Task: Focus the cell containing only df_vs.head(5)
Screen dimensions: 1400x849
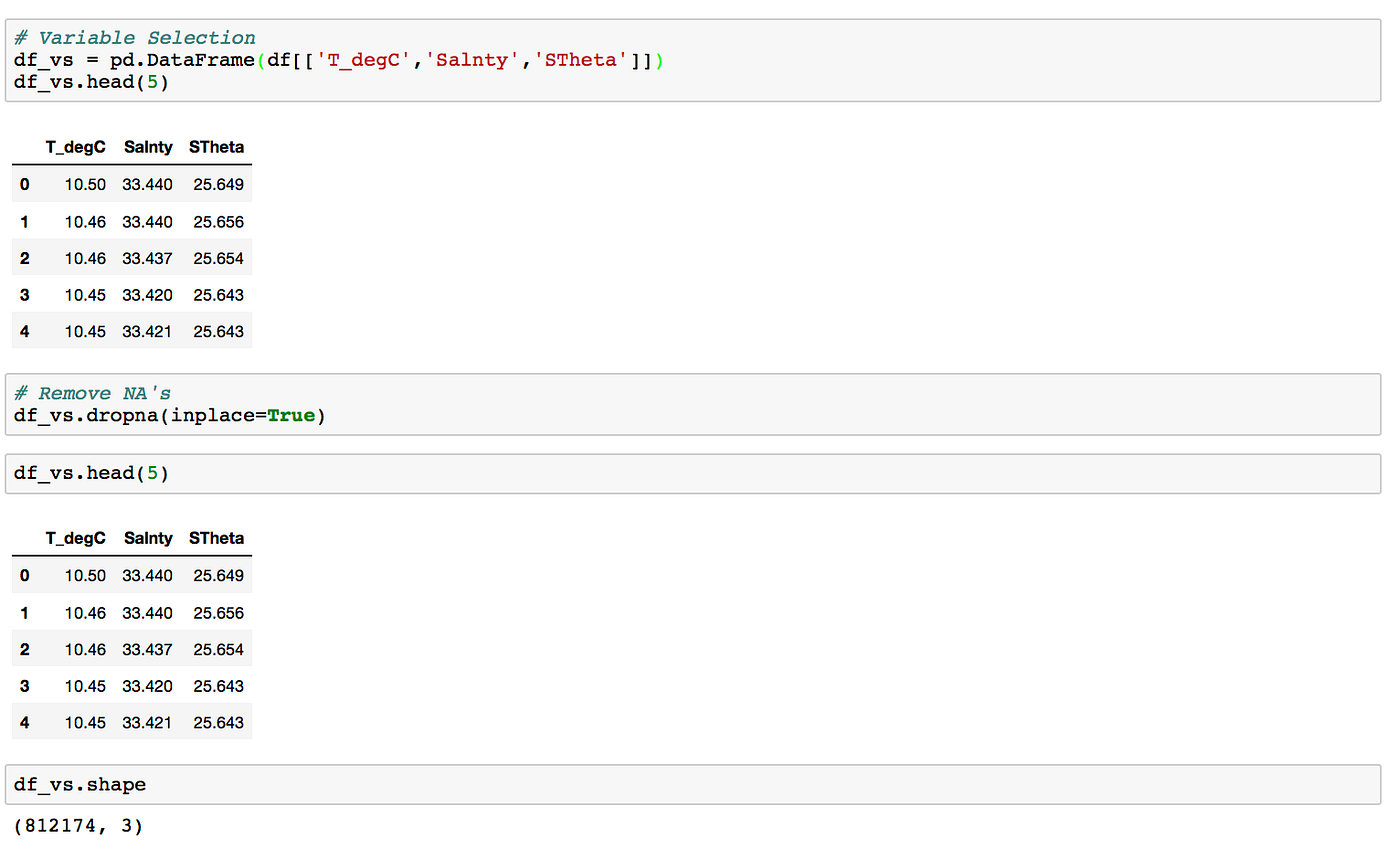Action: pos(693,473)
